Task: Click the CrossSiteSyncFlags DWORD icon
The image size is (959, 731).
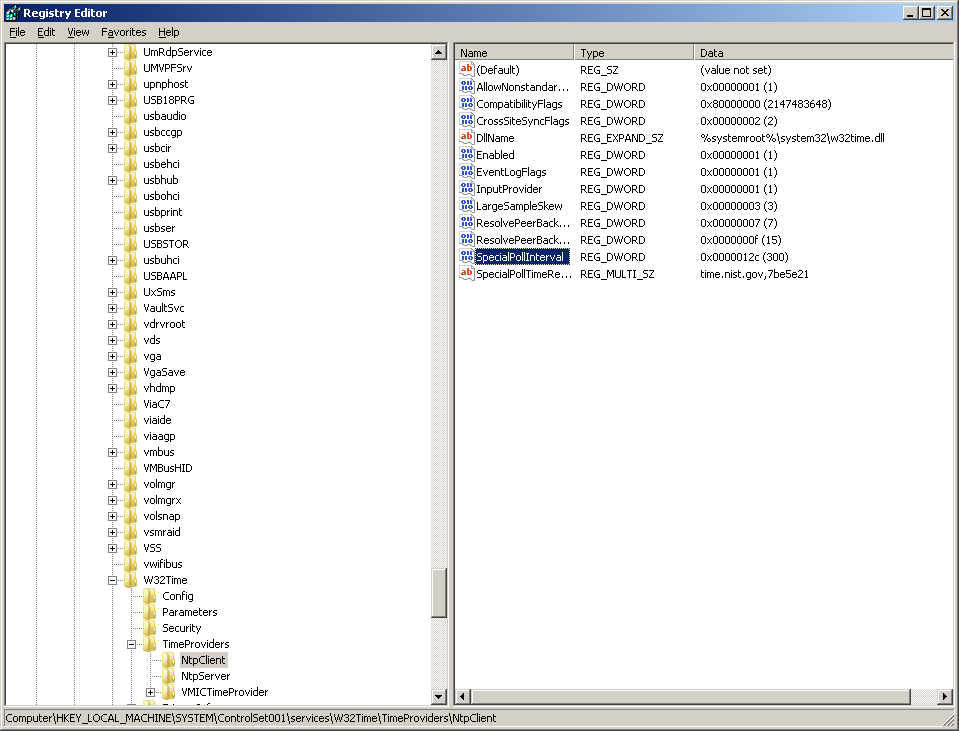Action: (x=467, y=121)
